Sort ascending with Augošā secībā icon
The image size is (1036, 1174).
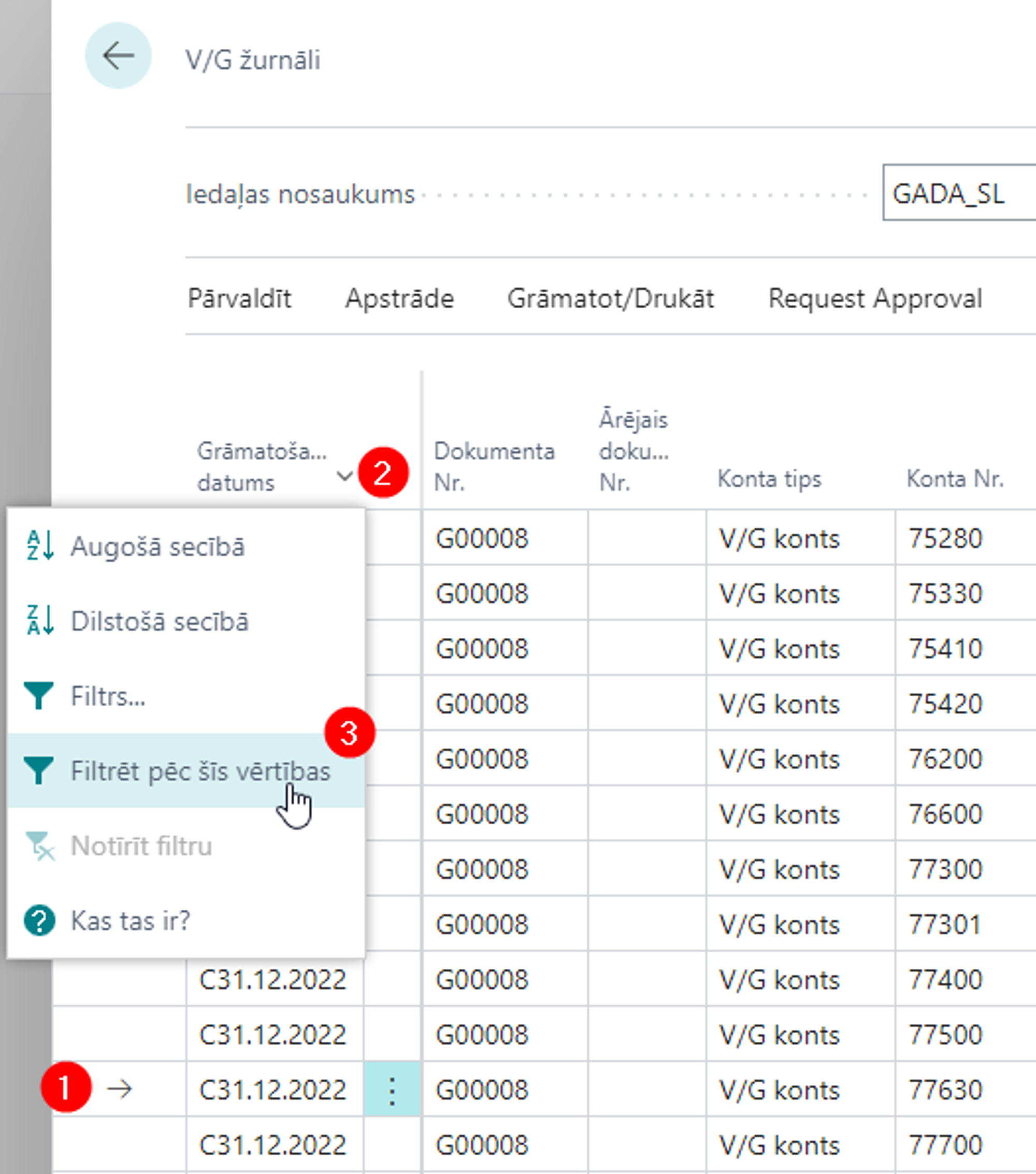click(39, 546)
